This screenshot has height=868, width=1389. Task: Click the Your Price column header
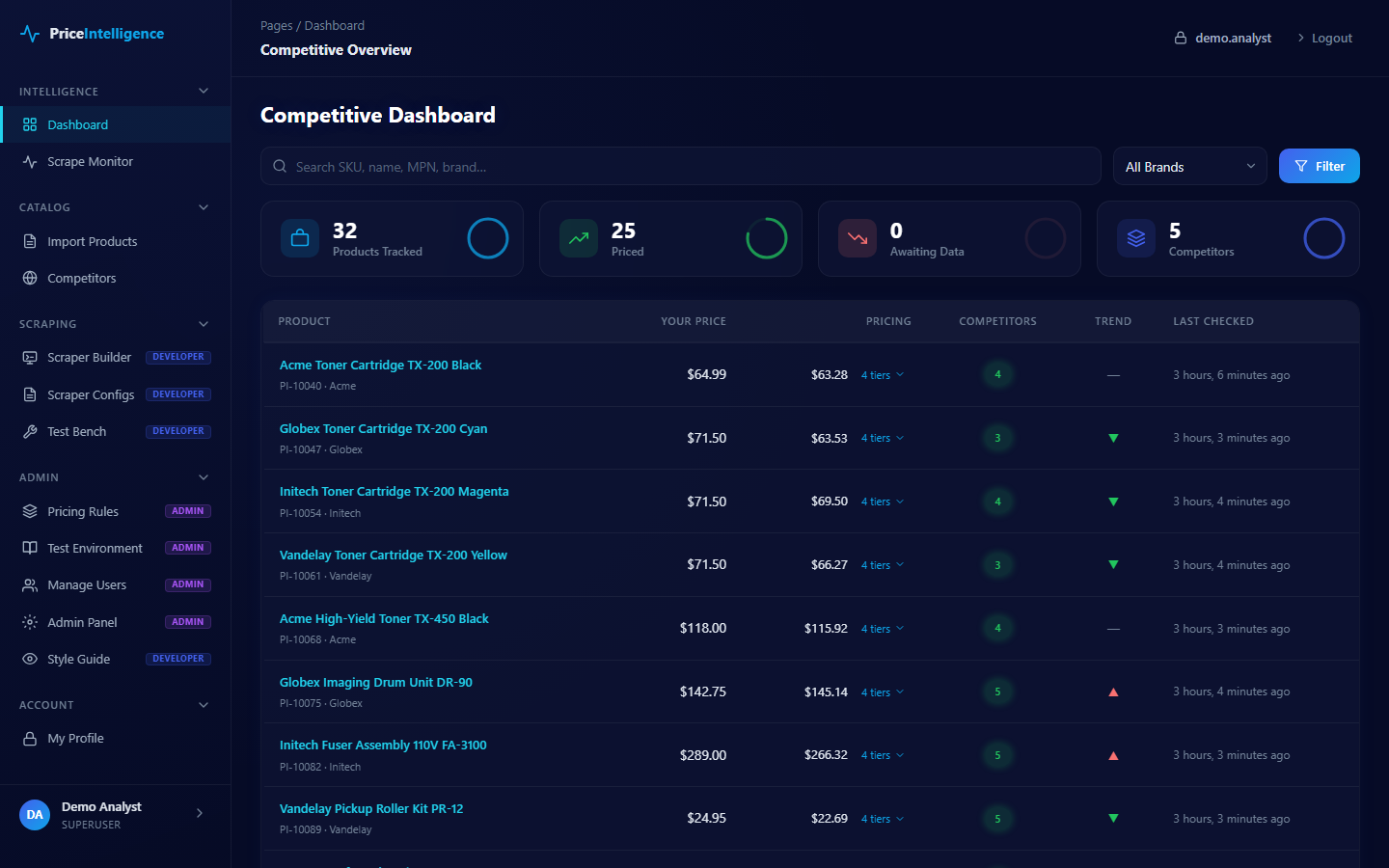tap(694, 321)
